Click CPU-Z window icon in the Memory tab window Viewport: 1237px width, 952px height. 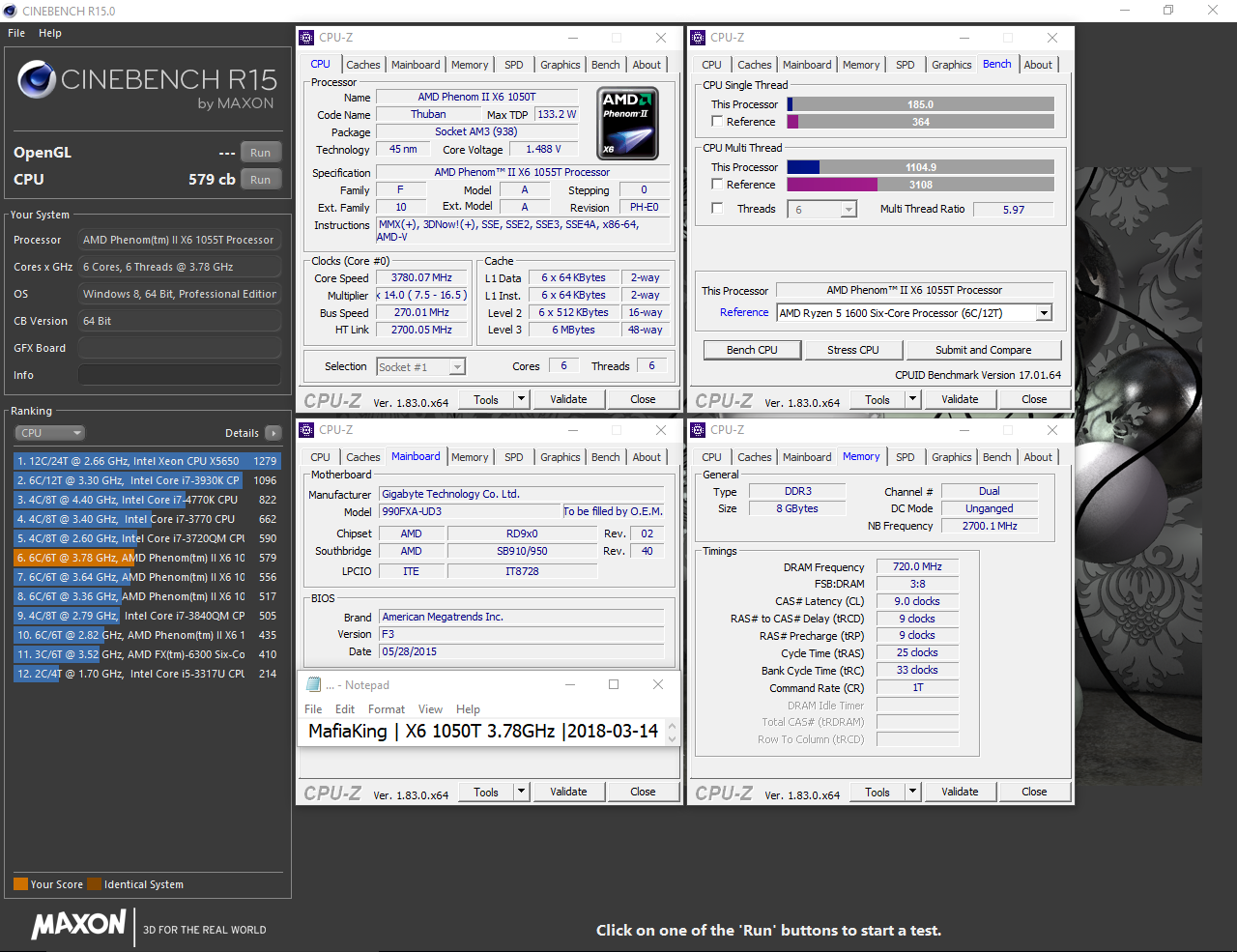tap(698, 430)
